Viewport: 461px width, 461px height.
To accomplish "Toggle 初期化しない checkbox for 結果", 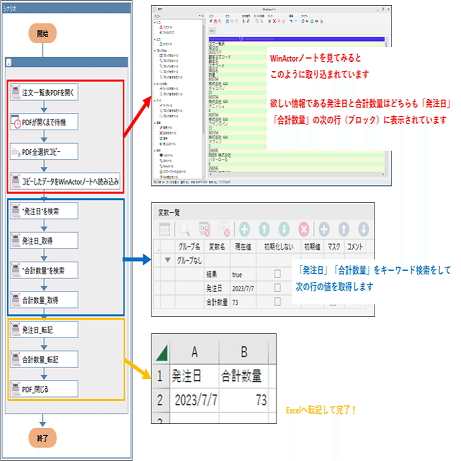I will 277,274.
